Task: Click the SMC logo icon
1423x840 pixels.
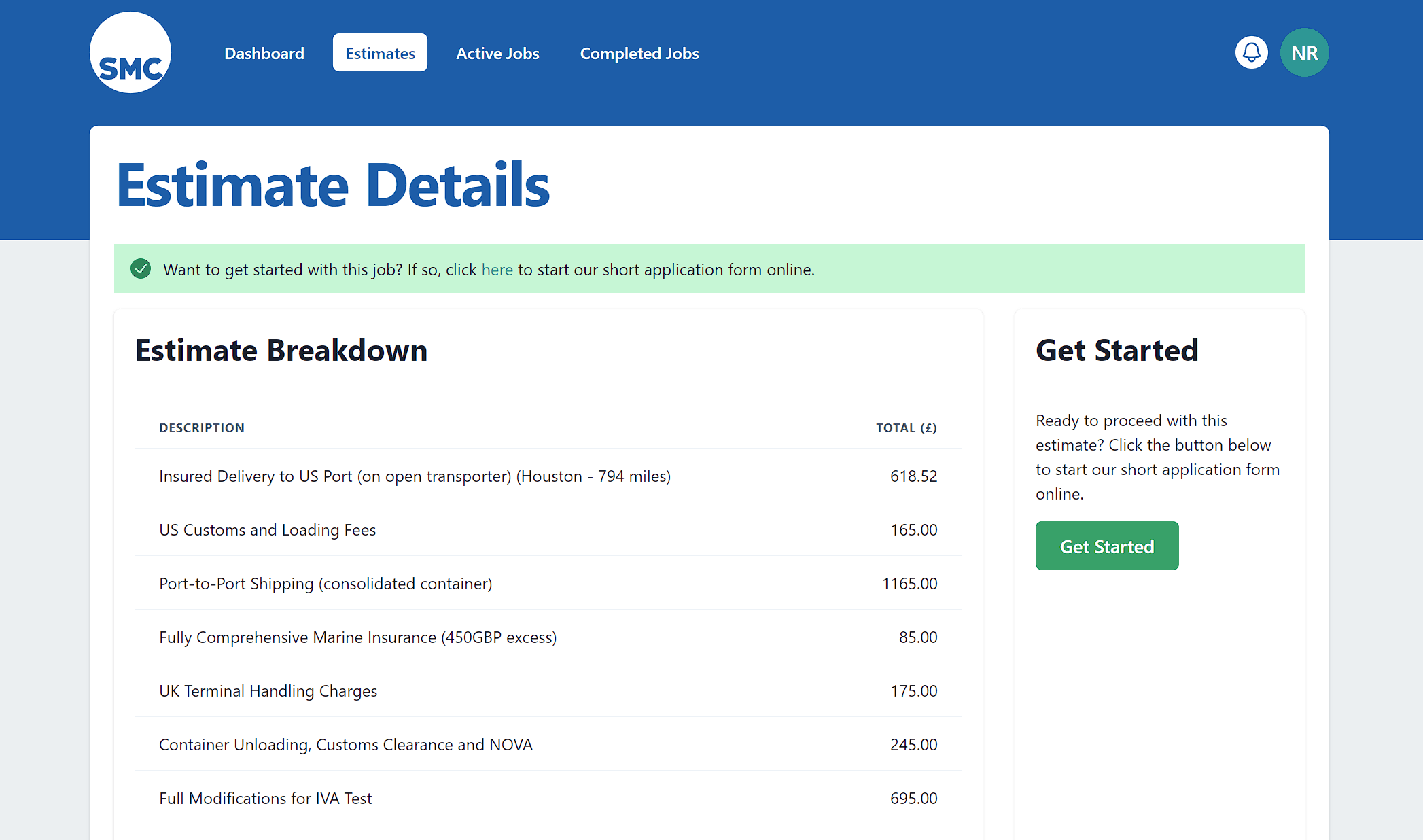Action: click(x=130, y=53)
